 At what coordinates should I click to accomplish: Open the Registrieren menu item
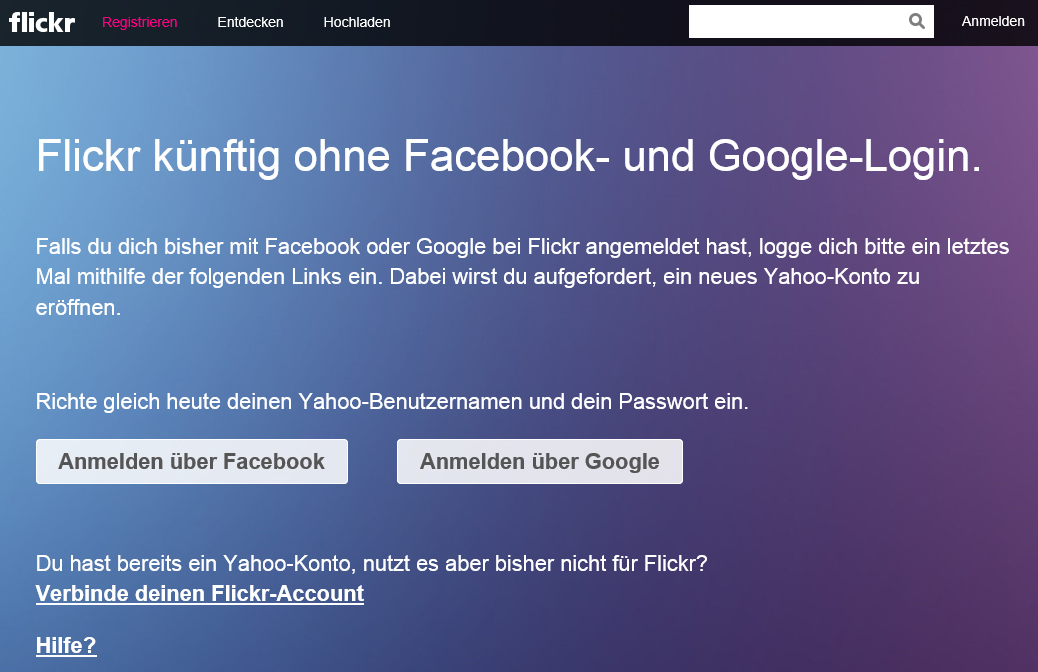pyautogui.click(x=140, y=22)
